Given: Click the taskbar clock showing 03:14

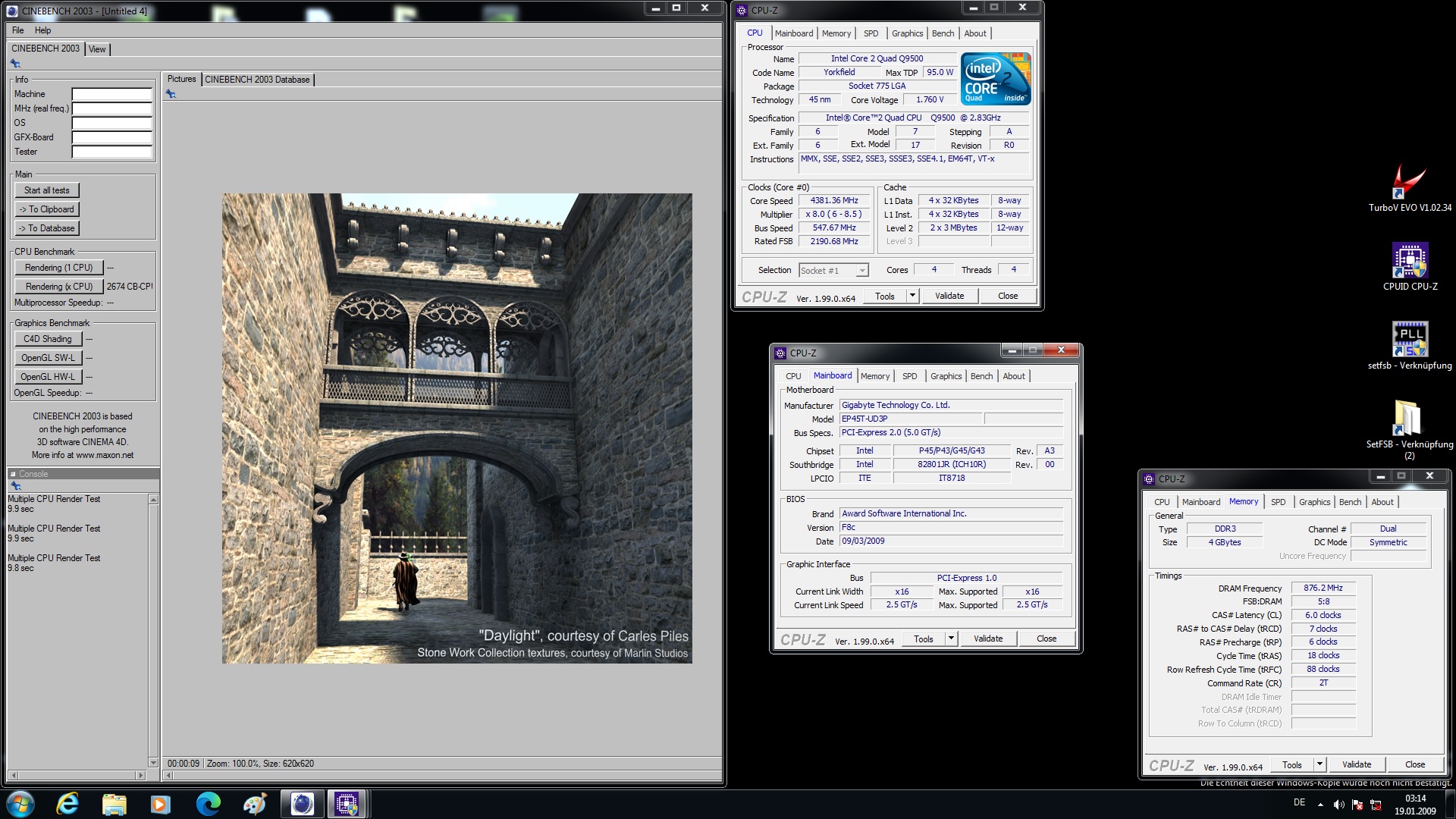Looking at the screenshot, I should (1415, 799).
